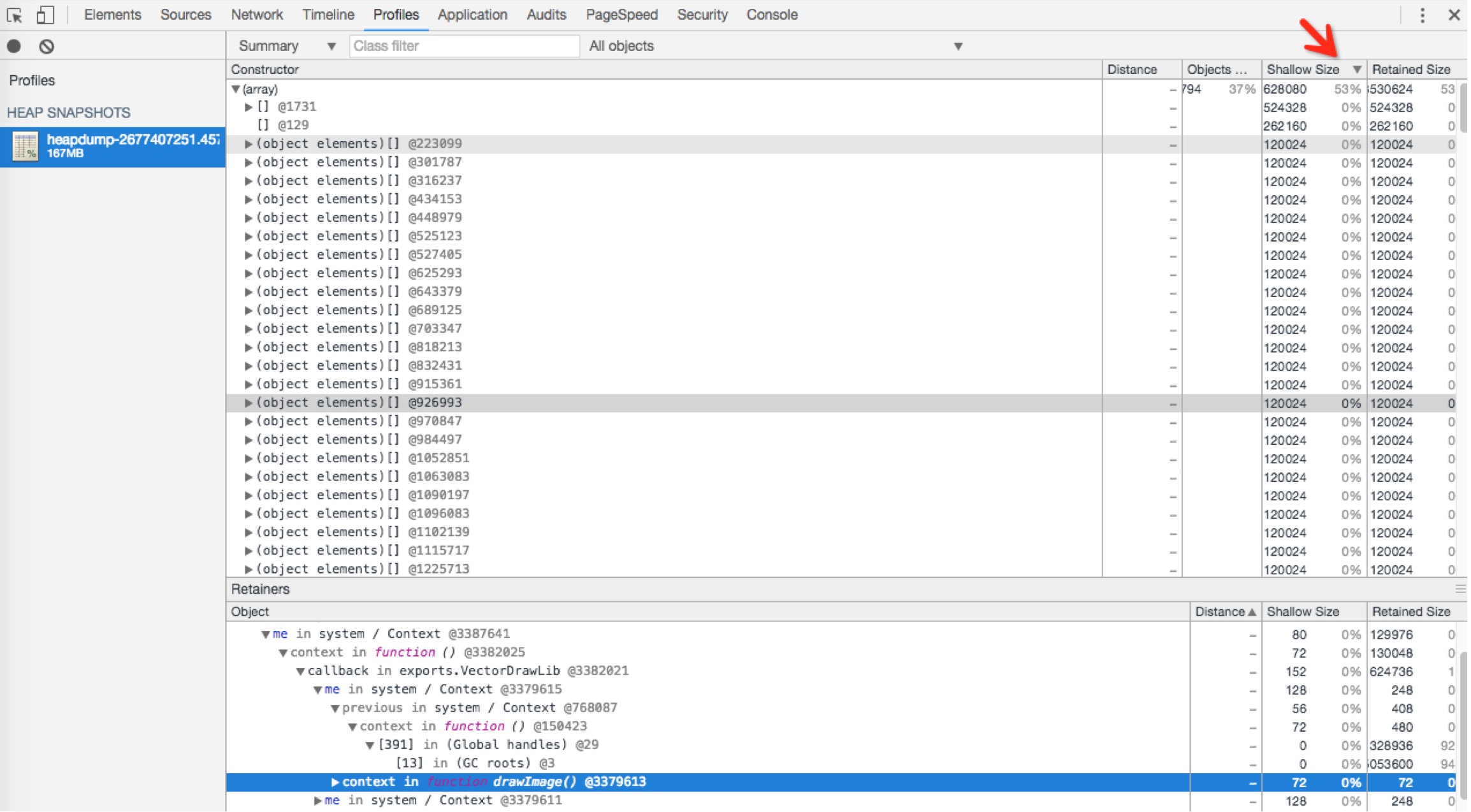This screenshot has height=812, width=1471.
Task: Click the Profiles sidebar heading
Action: [x=32, y=80]
